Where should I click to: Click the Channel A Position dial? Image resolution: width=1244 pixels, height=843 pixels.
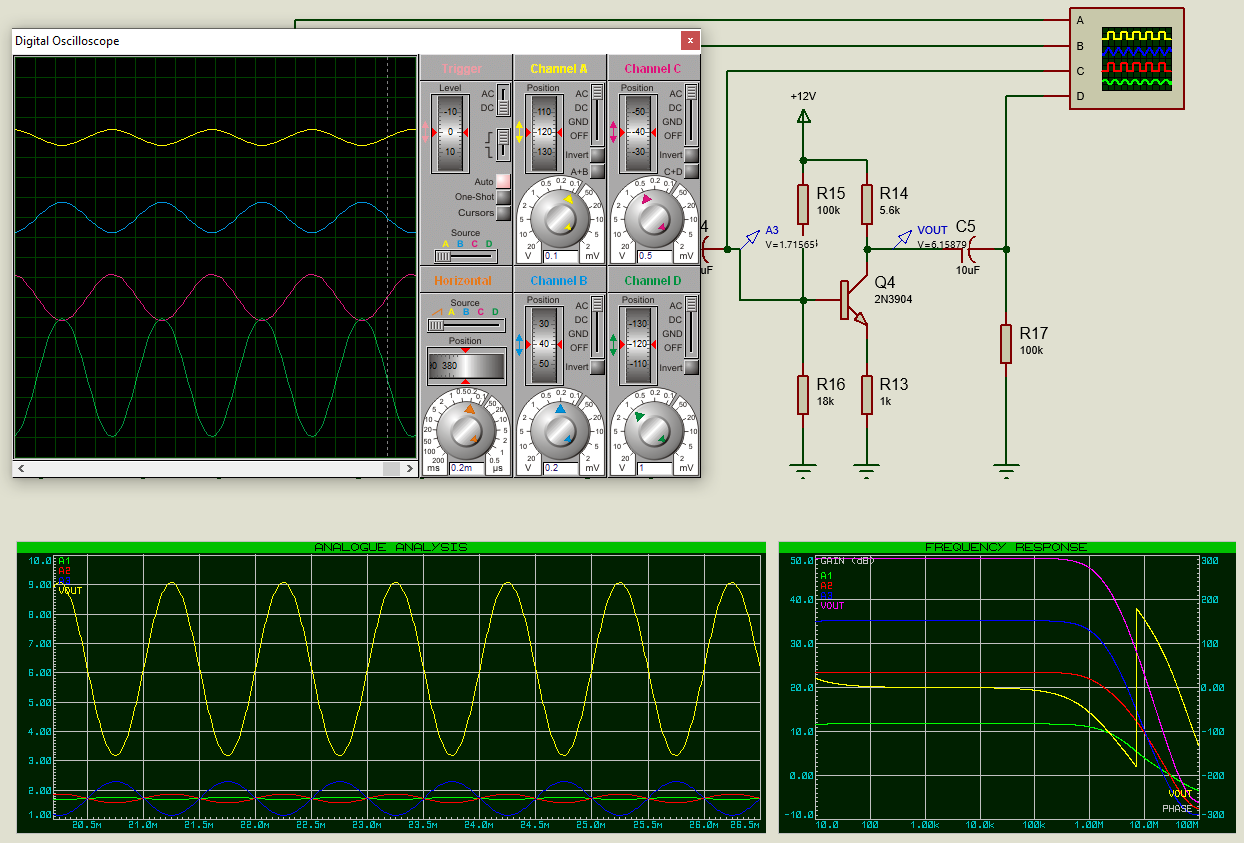pyautogui.click(x=544, y=132)
